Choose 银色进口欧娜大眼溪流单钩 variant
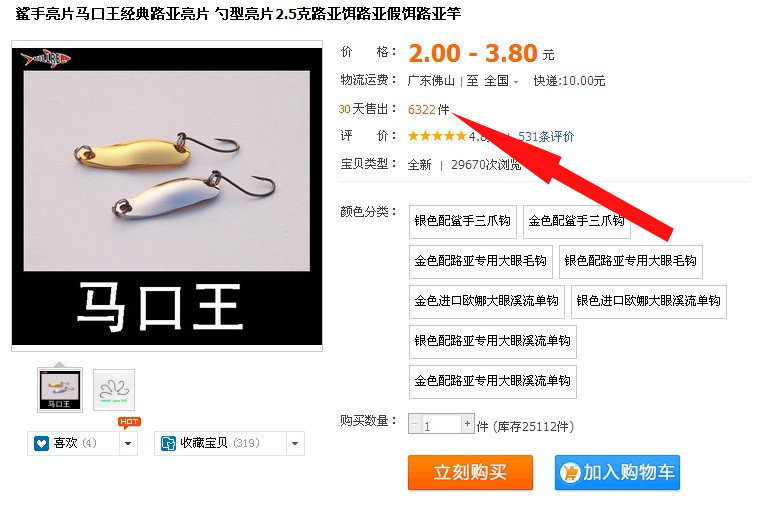The width and height of the screenshot is (764, 510). pyautogui.click(x=649, y=302)
